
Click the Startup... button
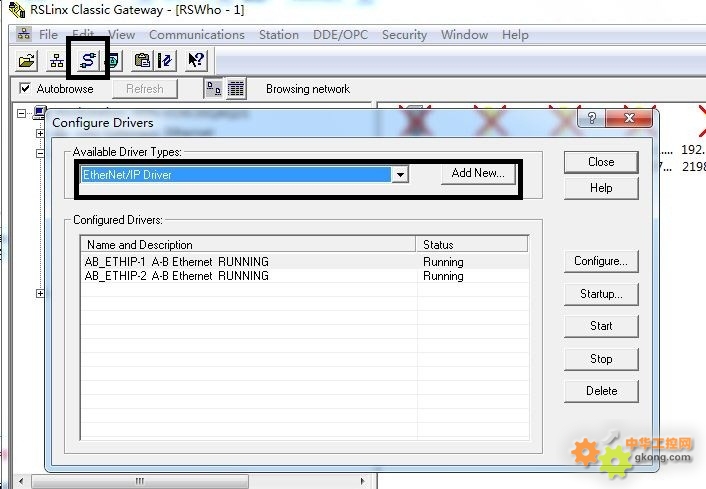(601, 294)
